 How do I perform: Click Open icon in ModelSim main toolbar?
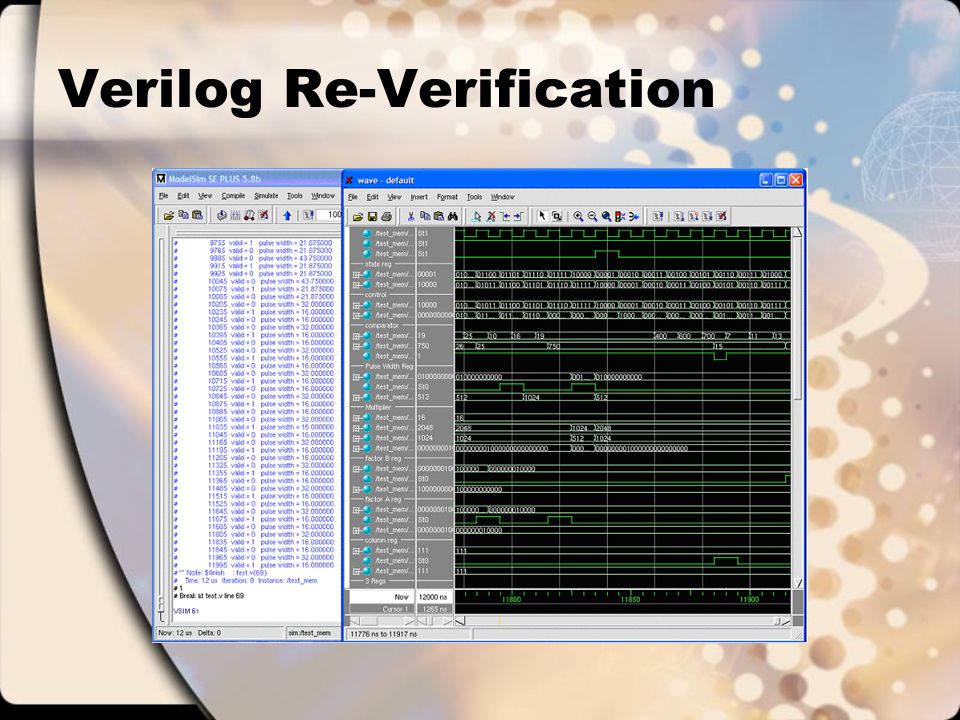pos(169,216)
